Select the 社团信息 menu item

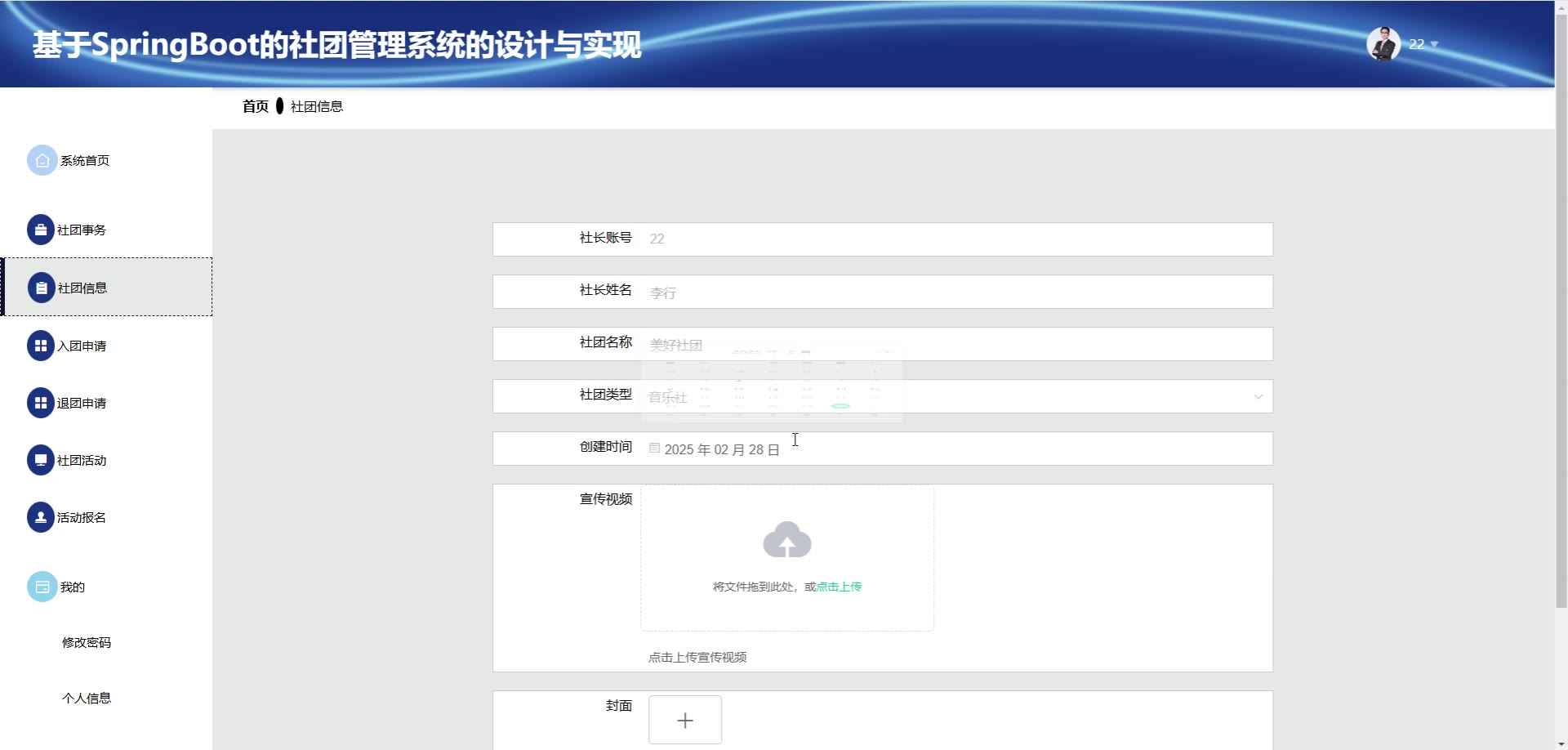point(106,288)
